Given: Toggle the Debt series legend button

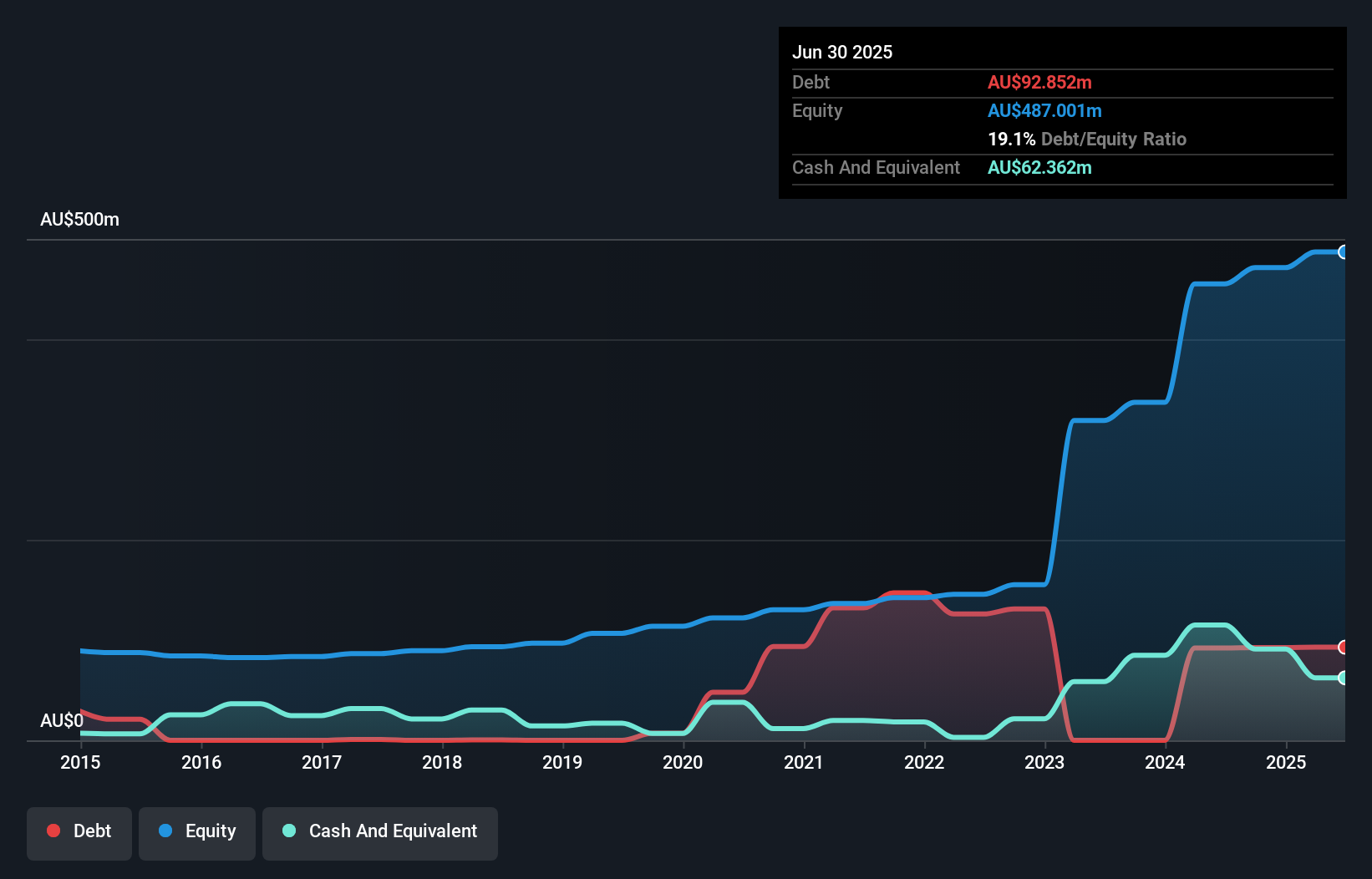Looking at the screenshot, I should pos(79,833).
